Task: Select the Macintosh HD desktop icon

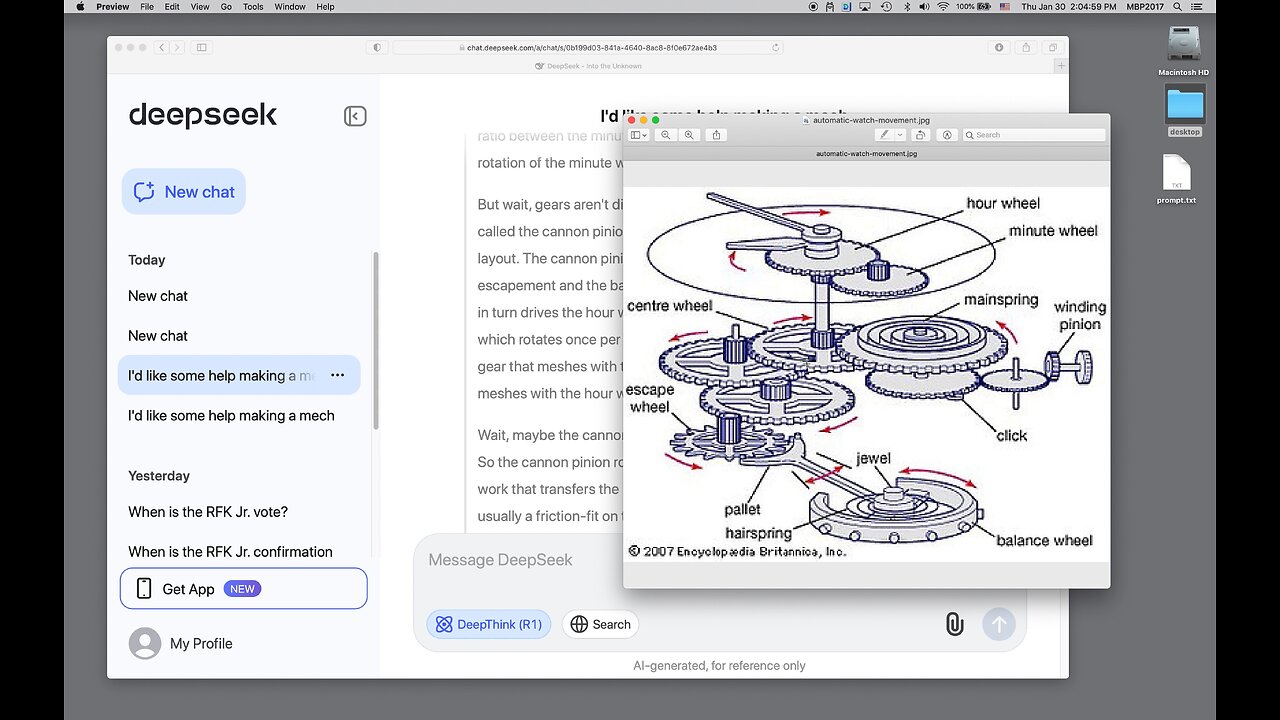Action: tap(1184, 50)
